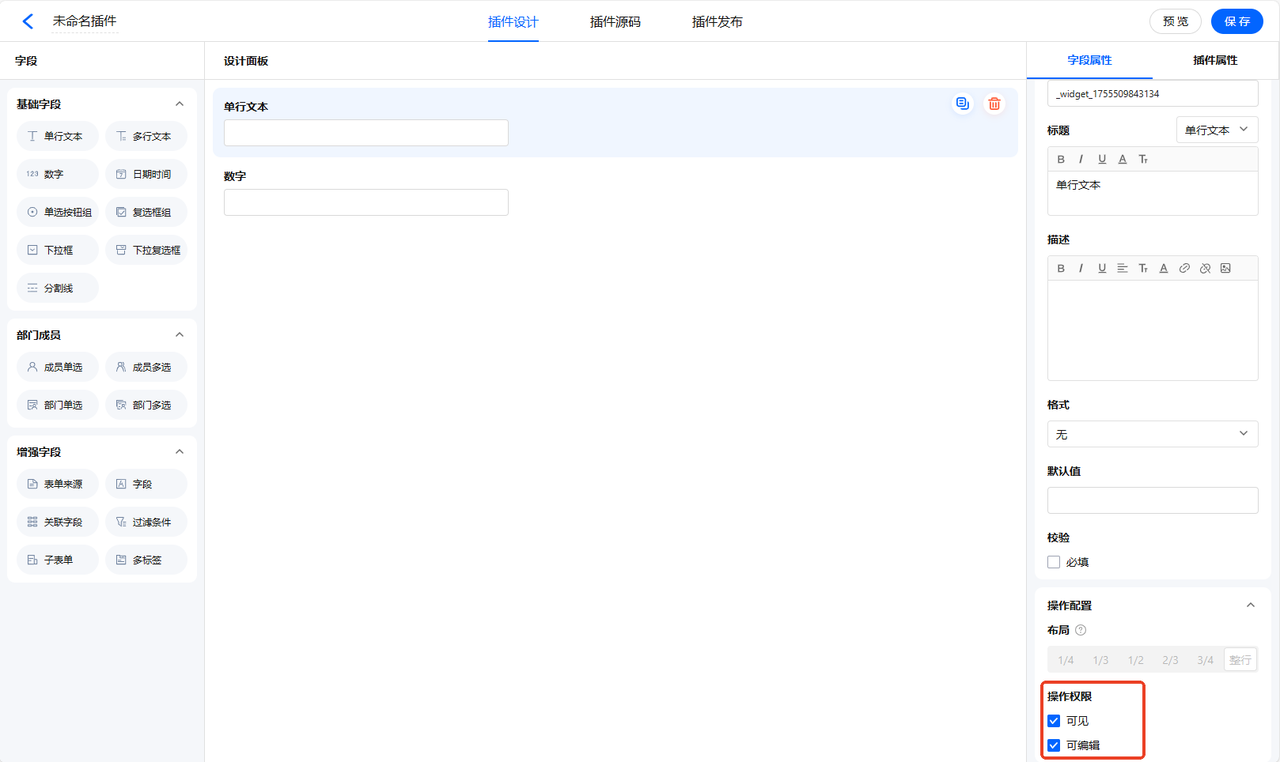1280x762 pixels.
Task: Enable the 必填 validation checkbox
Action: [1053, 562]
